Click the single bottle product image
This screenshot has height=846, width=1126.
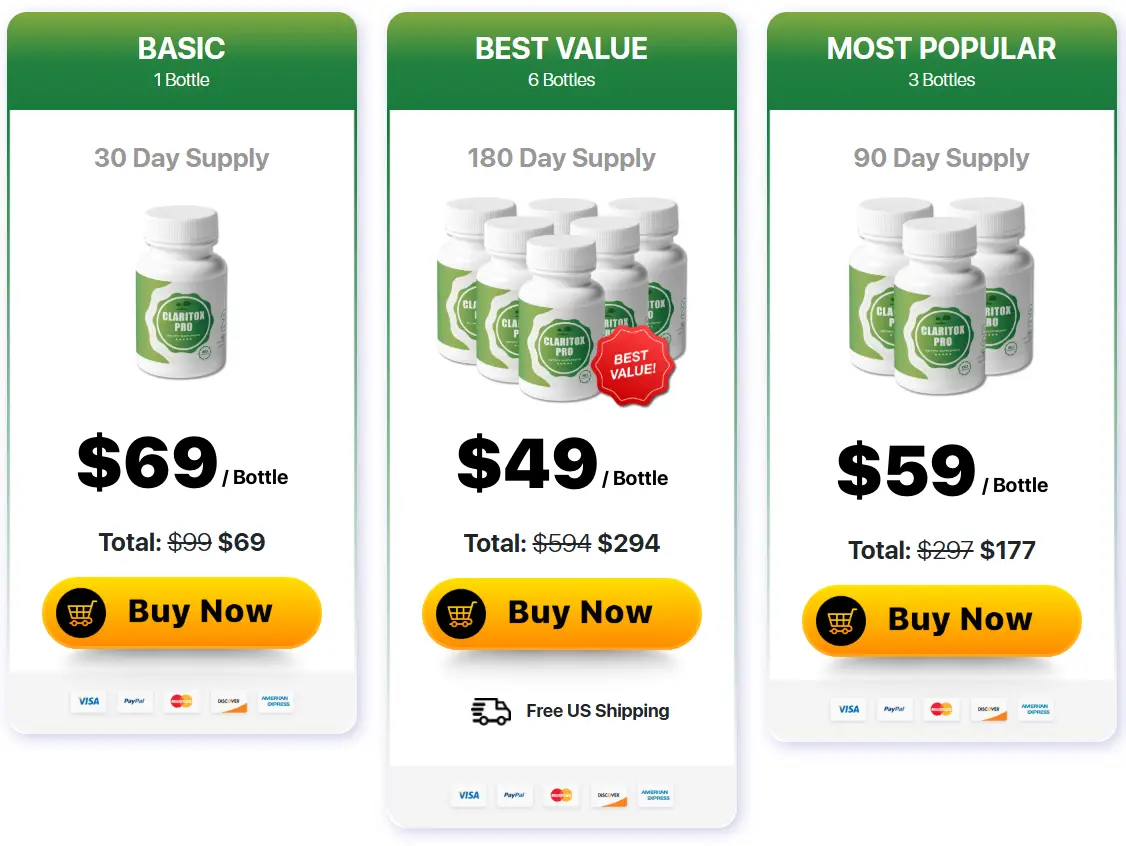click(182, 292)
